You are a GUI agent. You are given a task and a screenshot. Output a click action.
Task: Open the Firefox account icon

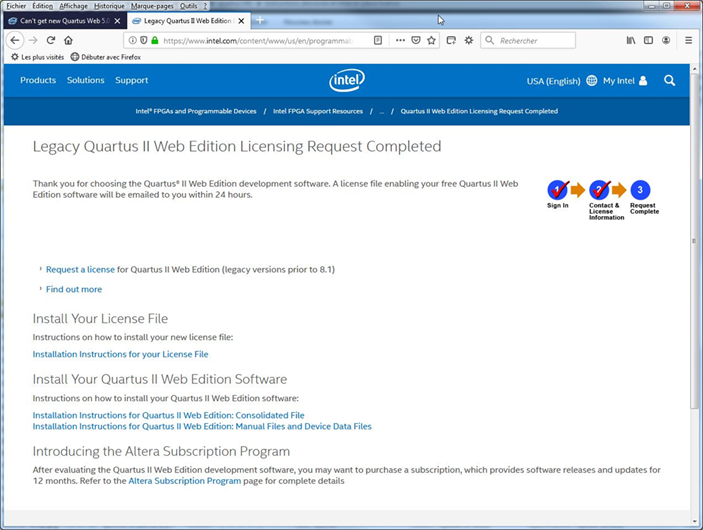666,40
